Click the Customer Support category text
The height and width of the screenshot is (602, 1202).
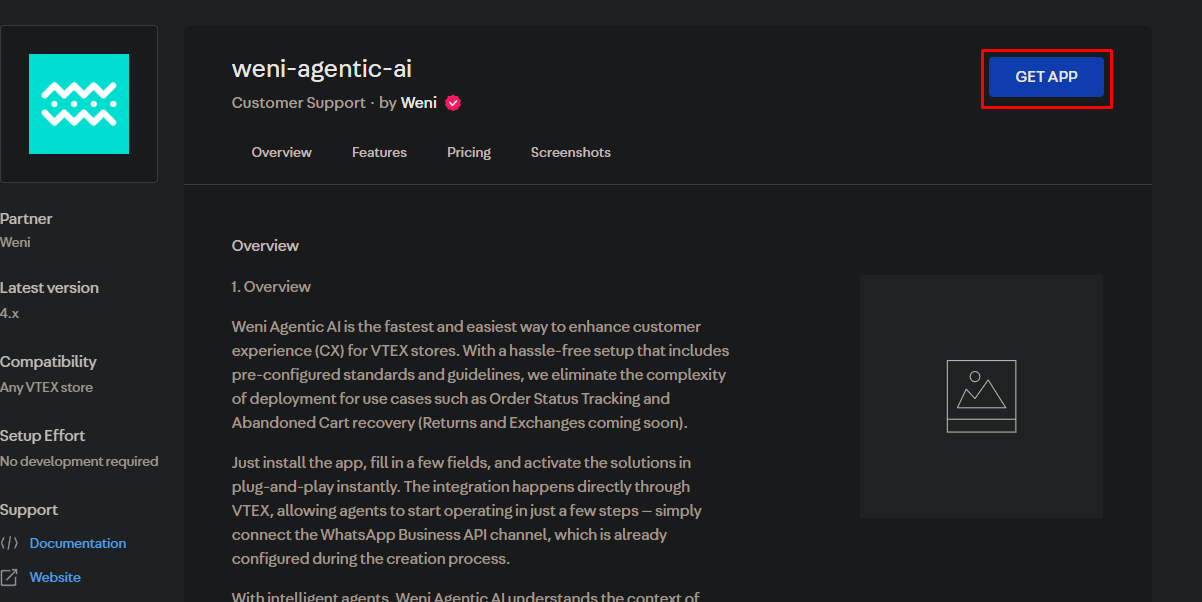298,103
